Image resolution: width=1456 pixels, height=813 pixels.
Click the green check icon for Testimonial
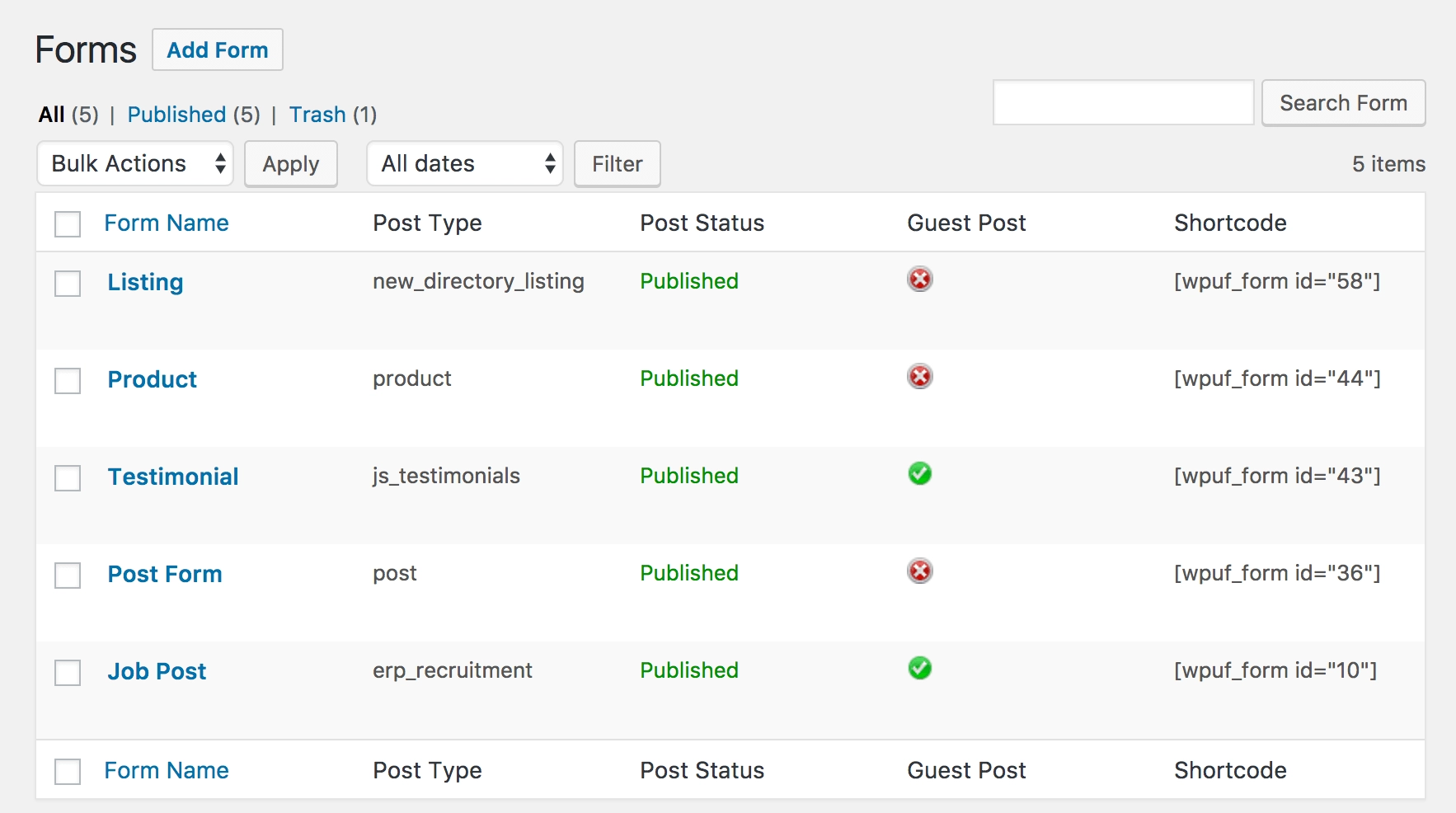pos(919,474)
